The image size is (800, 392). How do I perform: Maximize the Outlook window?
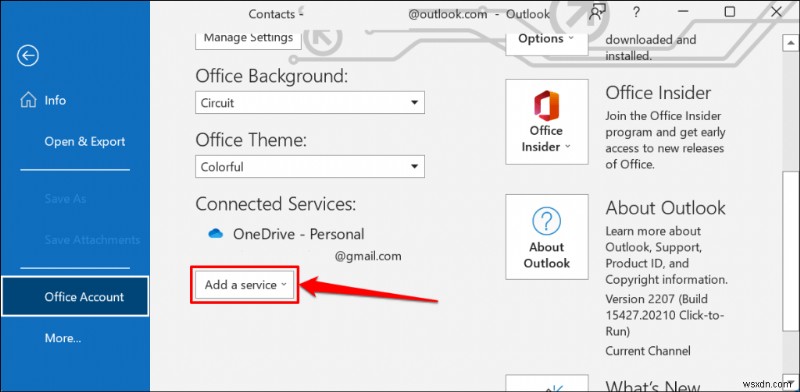tap(730, 12)
